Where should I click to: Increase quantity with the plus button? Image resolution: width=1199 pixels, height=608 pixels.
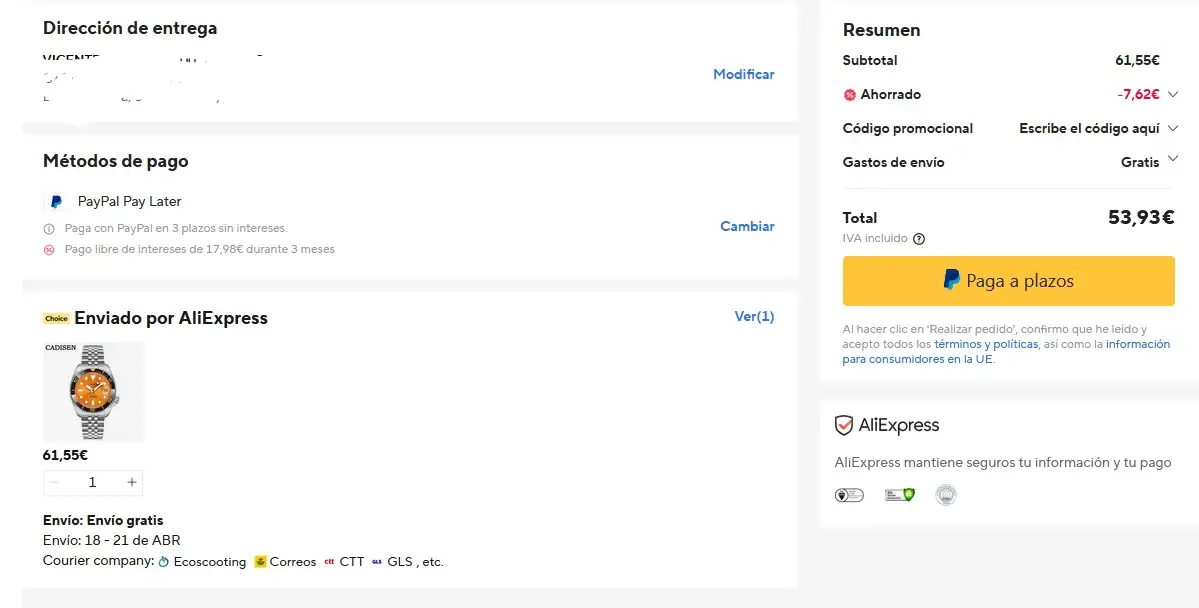coord(132,482)
